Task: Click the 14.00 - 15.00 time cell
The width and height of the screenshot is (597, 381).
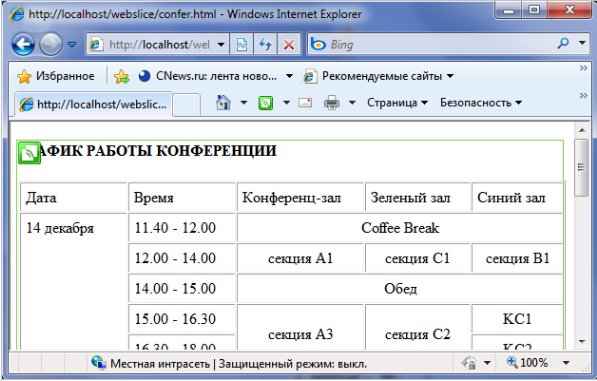Action: [x=182, y=289]
